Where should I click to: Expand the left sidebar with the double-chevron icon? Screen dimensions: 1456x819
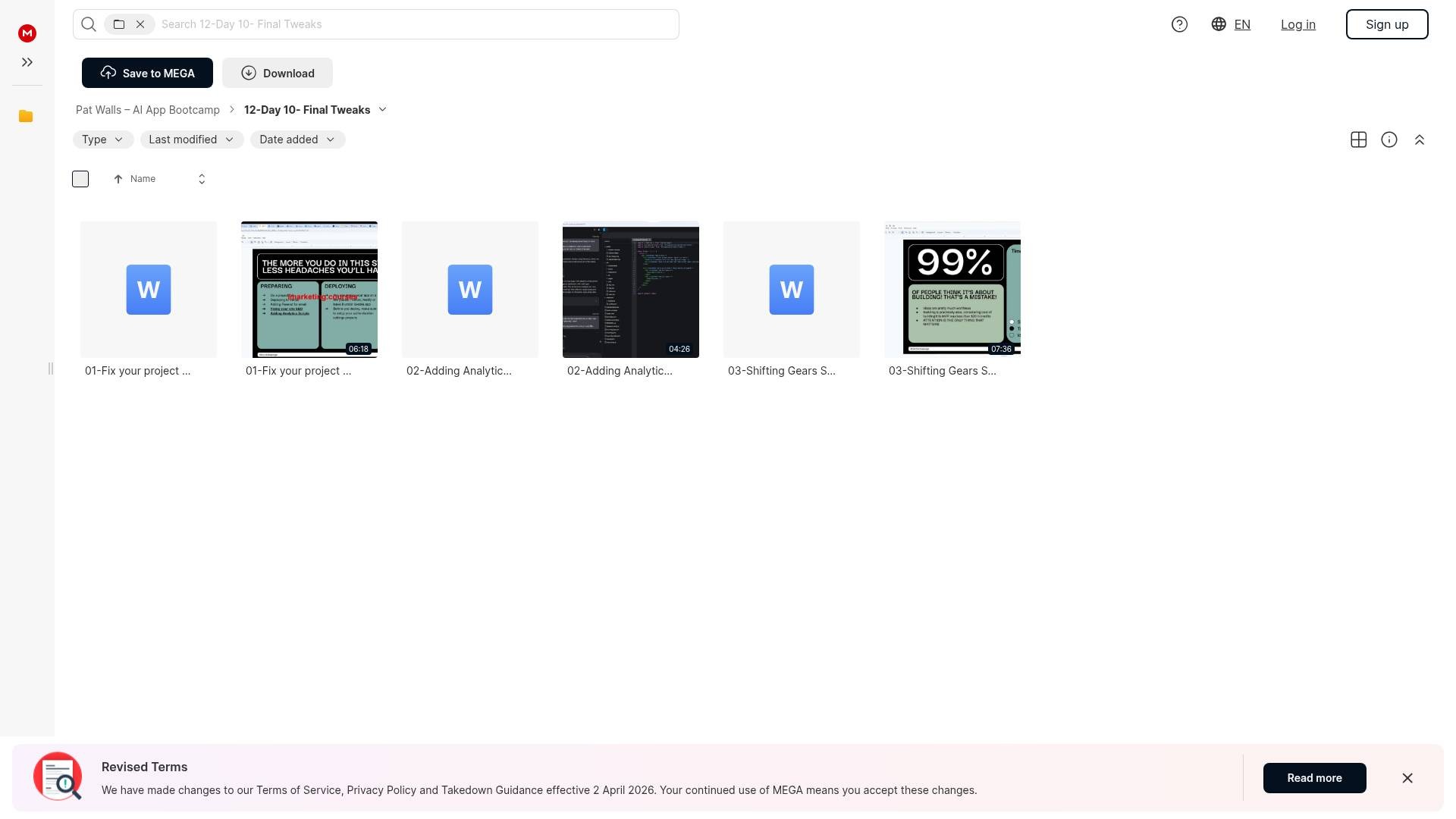coord(27,62)
